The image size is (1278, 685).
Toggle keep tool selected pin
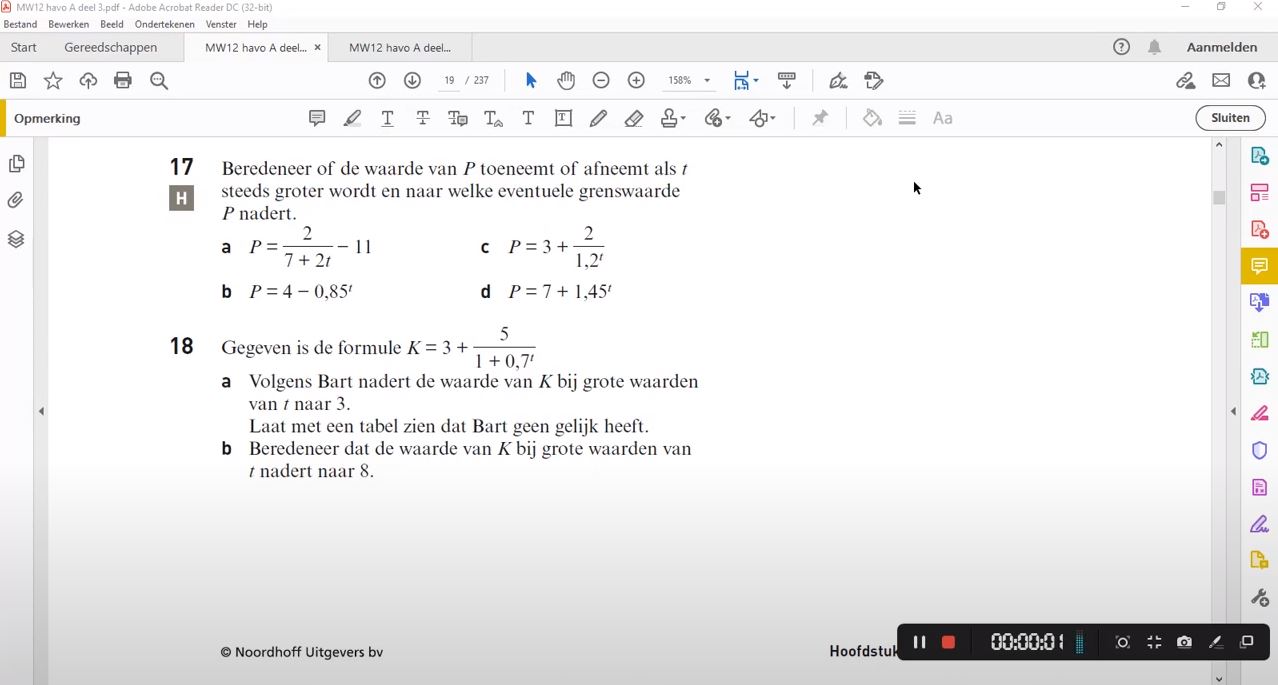[820, 118]
